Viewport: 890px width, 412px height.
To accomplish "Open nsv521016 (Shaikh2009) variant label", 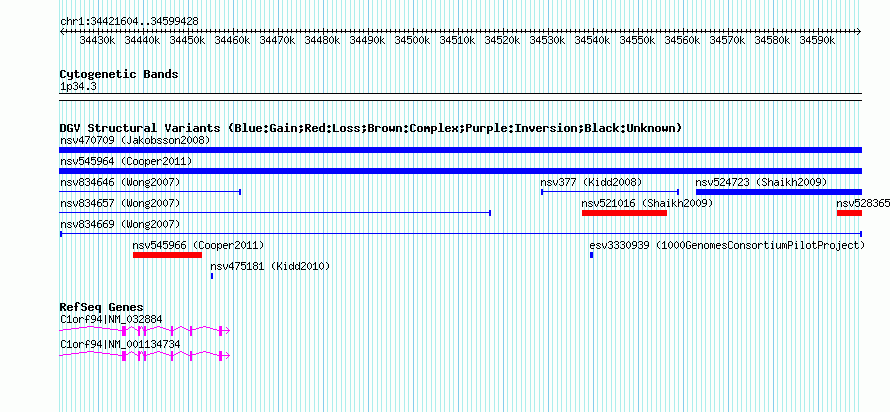I will 648,203.
